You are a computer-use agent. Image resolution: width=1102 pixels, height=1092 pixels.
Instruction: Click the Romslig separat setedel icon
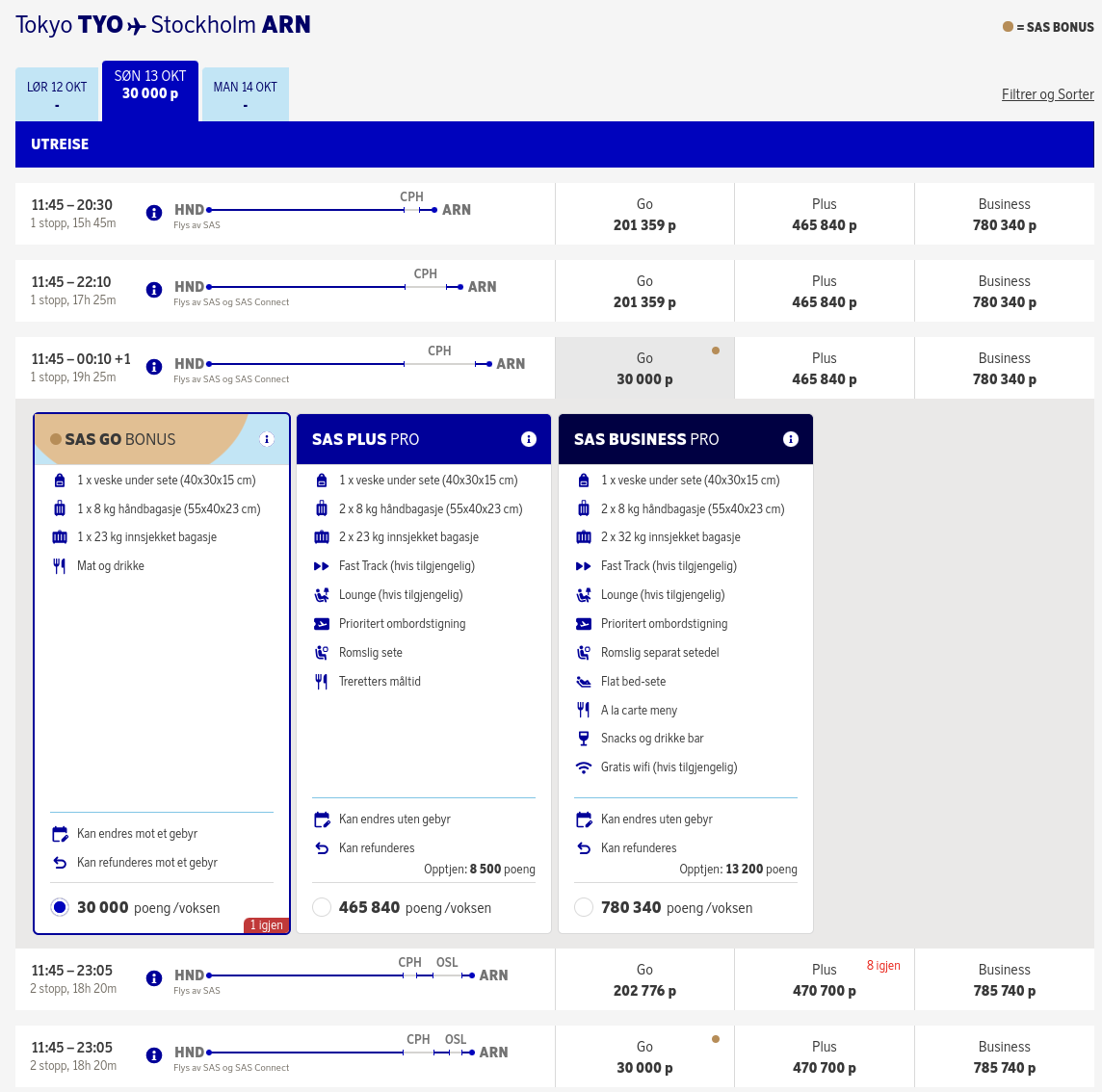point(584,653)
